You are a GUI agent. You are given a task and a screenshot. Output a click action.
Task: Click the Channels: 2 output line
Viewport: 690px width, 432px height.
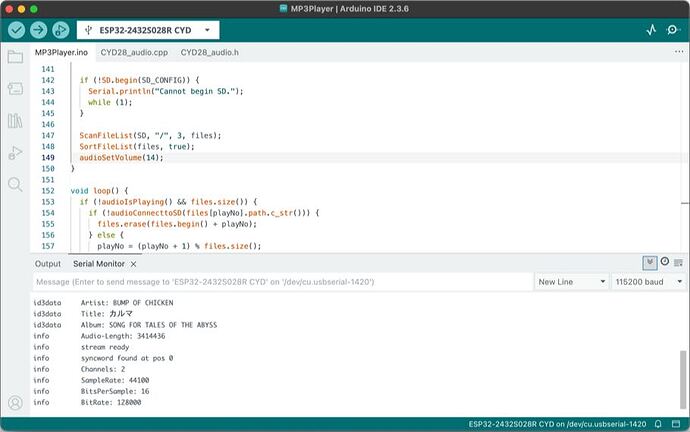click(103, 369)
